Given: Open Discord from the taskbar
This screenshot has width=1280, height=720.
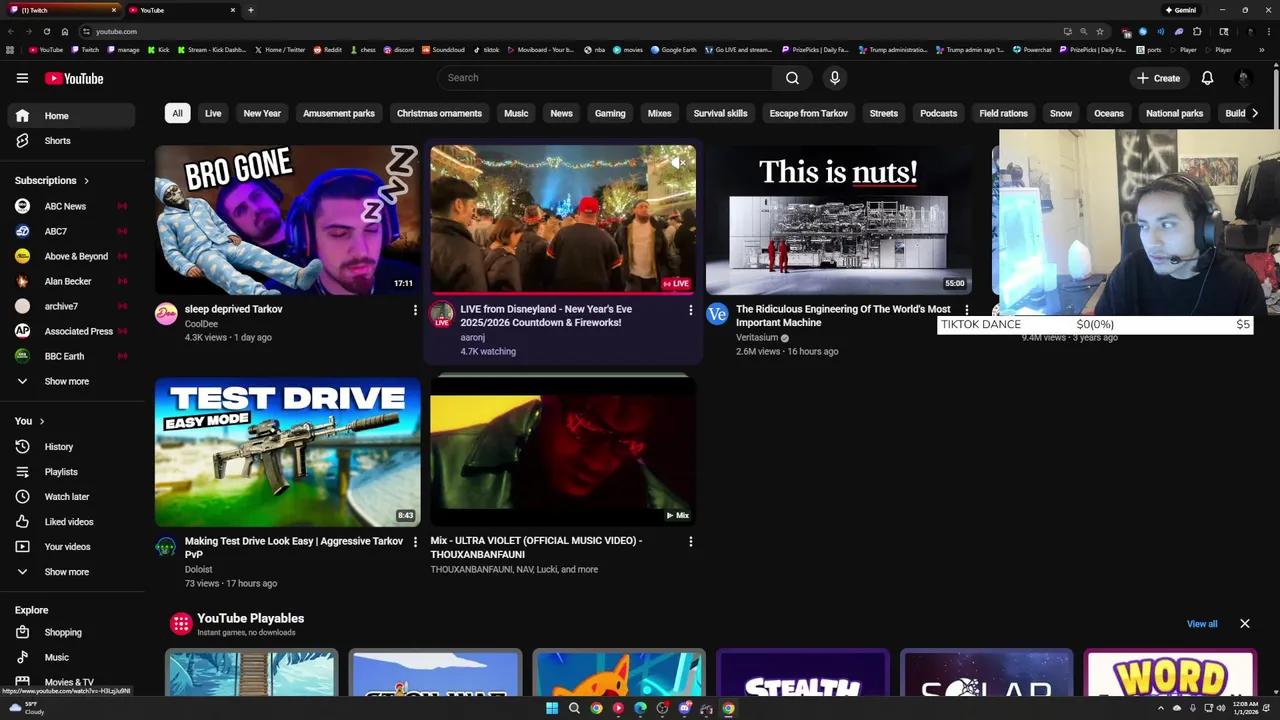Looking at the screenshot, I should click(x=685, y=708).
